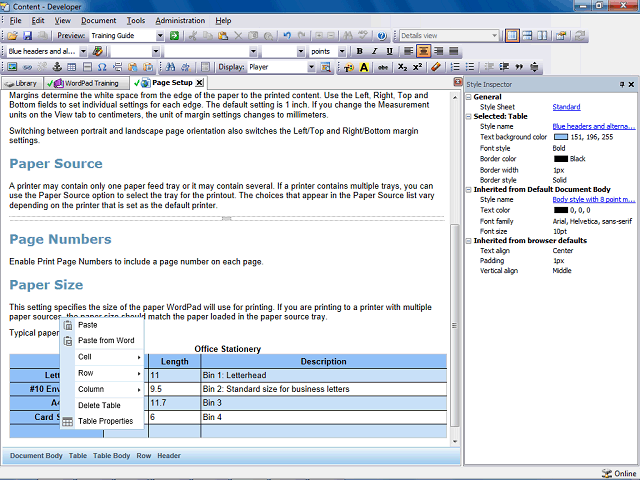This screenshot has width=640, height=480.
Task: Click the Border color black swatch
Action: (561, 159)
